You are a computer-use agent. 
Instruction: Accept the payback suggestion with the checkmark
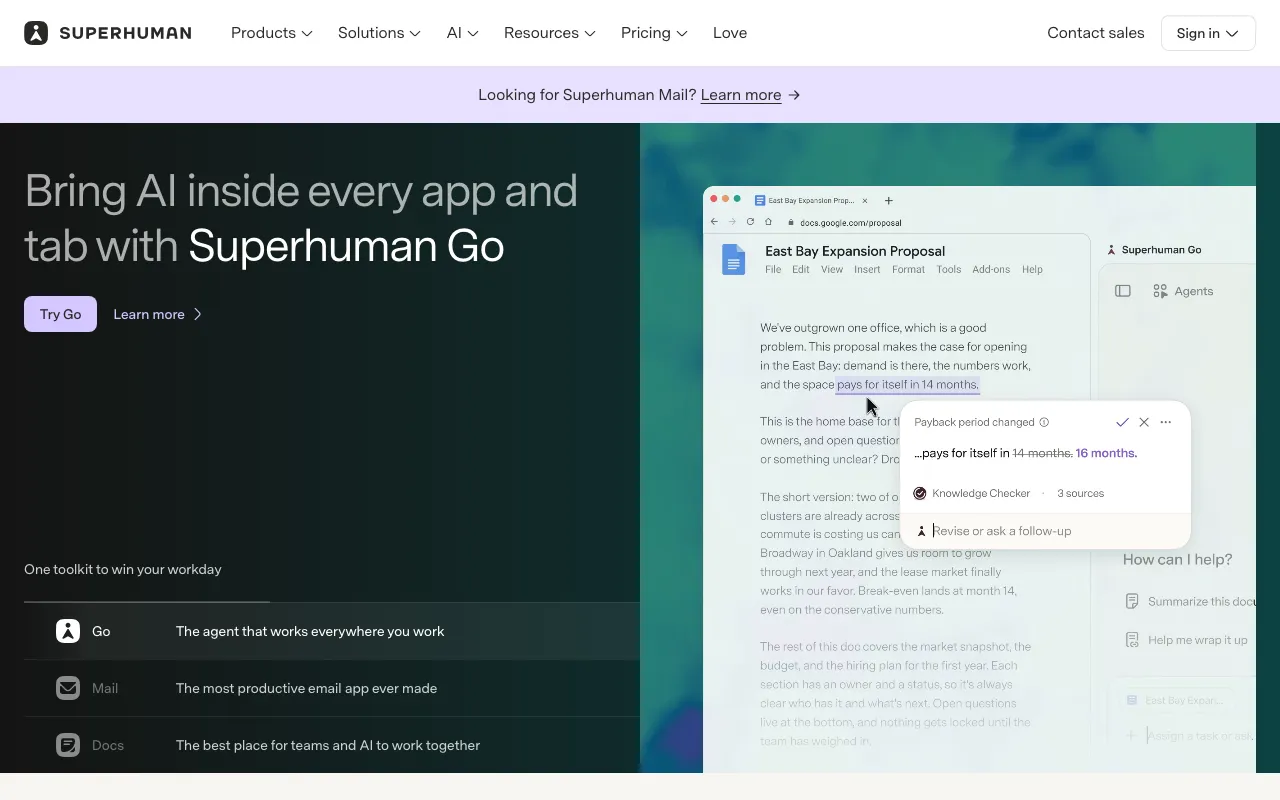coord(1122,422)
